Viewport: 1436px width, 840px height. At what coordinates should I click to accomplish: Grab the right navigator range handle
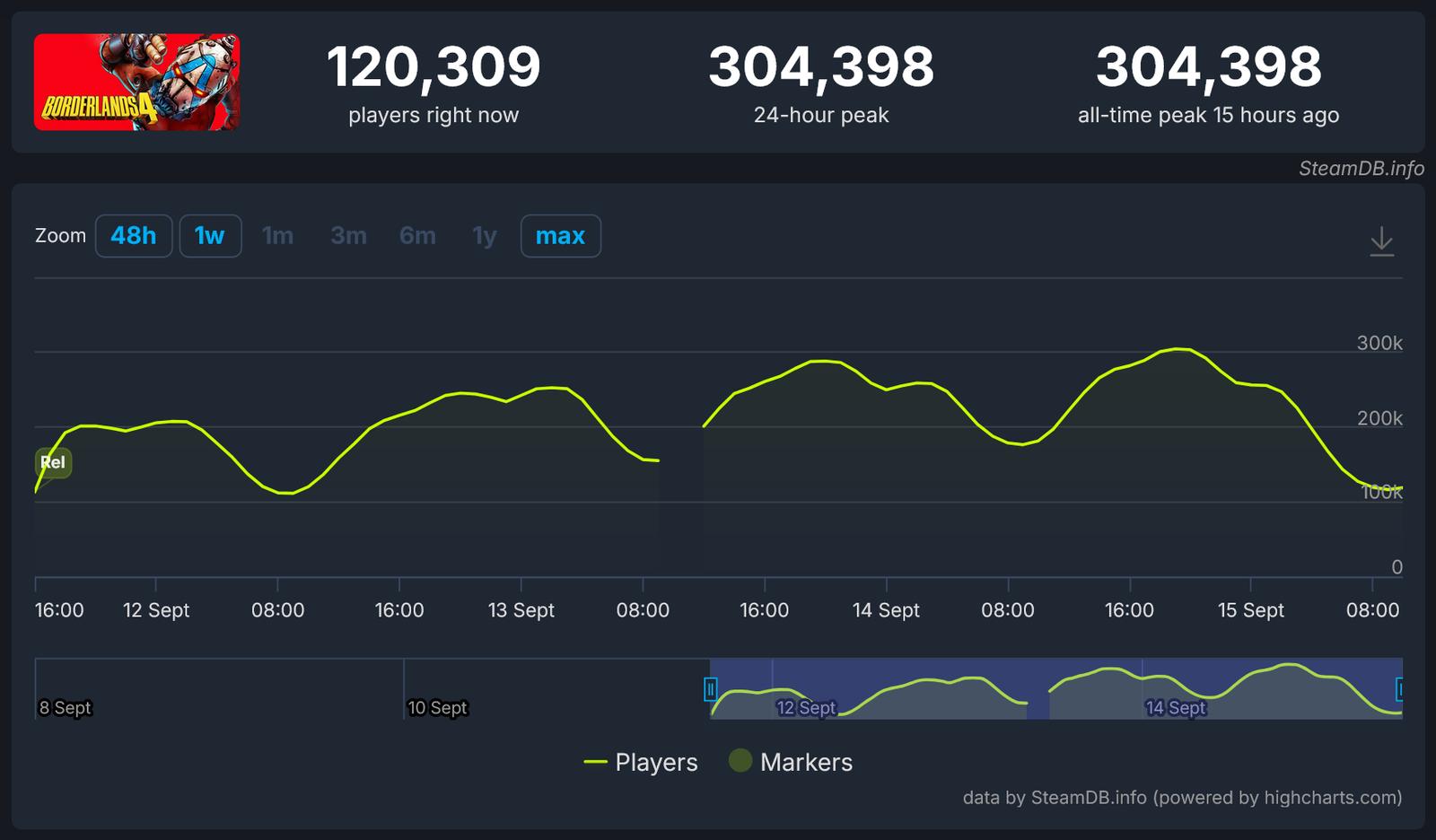click(x=1398, y=689)
